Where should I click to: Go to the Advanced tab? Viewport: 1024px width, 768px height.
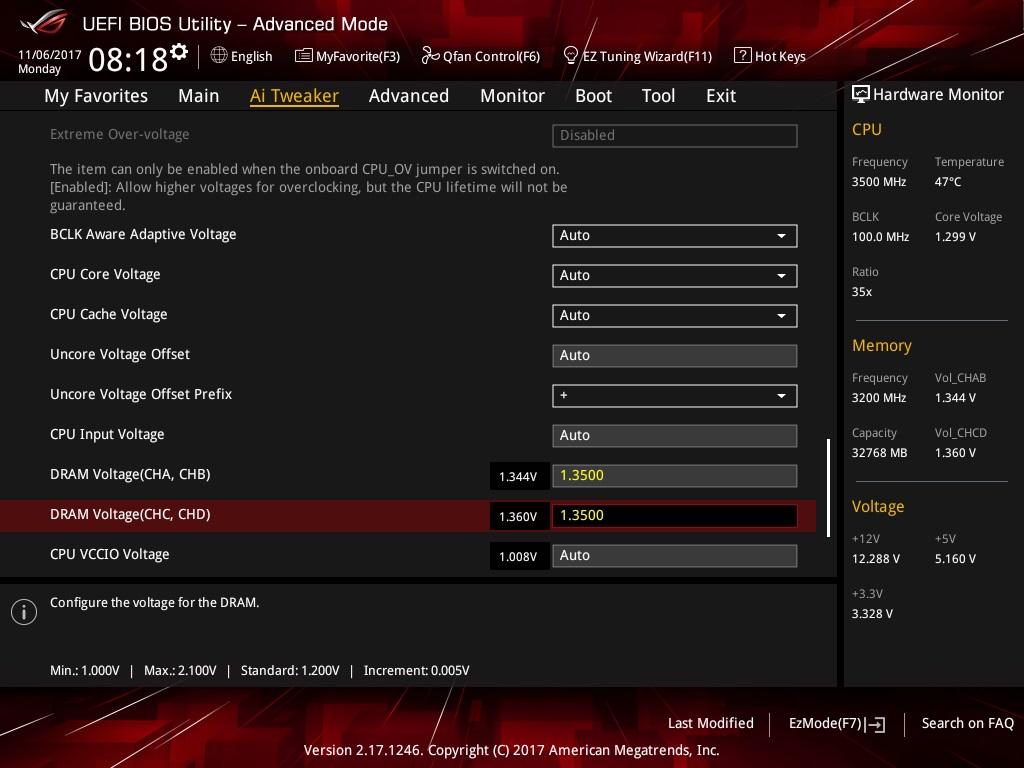tap(409, 96)
